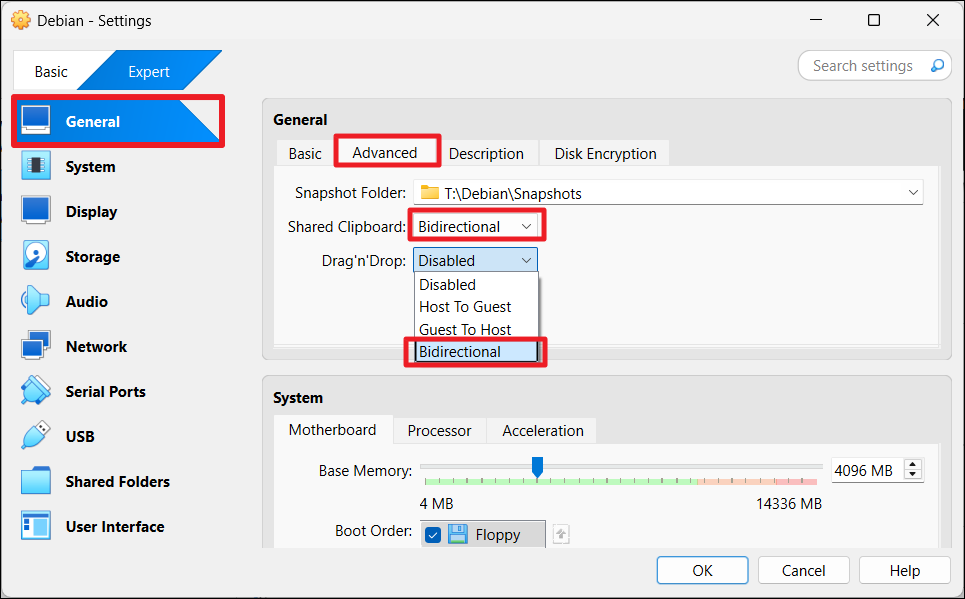
Task: Open the Network monitors icon in the sidebar
Action: (35, 345)
